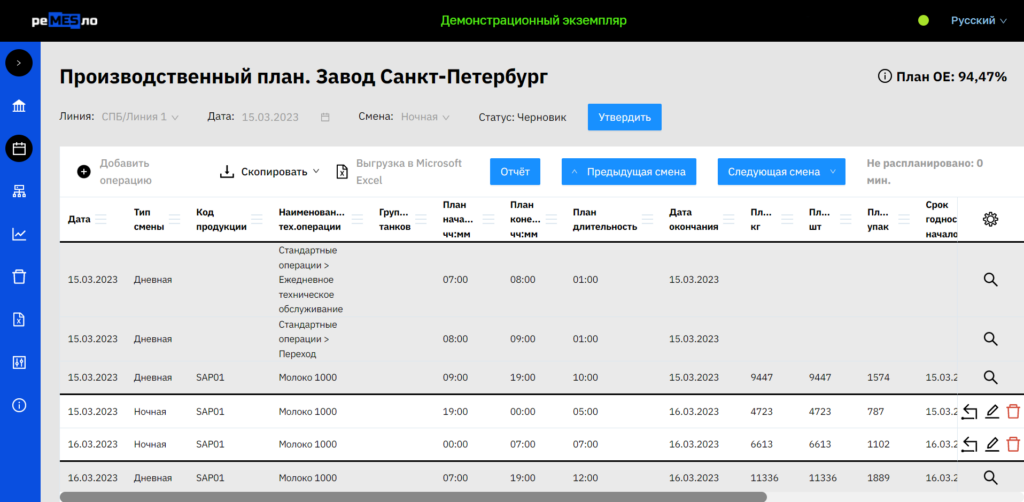The image size is (1024, 502).
Task: Edit the 16.03.2023 night shift row
Action: (991, 445)
